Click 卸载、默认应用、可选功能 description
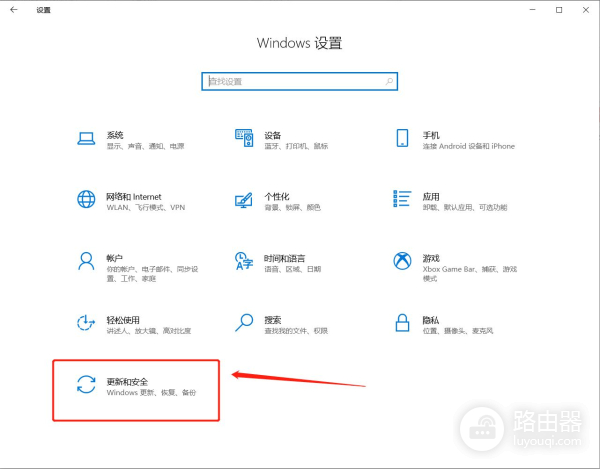Screen dimensions: 600x469 pyautogui.click(x=465, y=208)
